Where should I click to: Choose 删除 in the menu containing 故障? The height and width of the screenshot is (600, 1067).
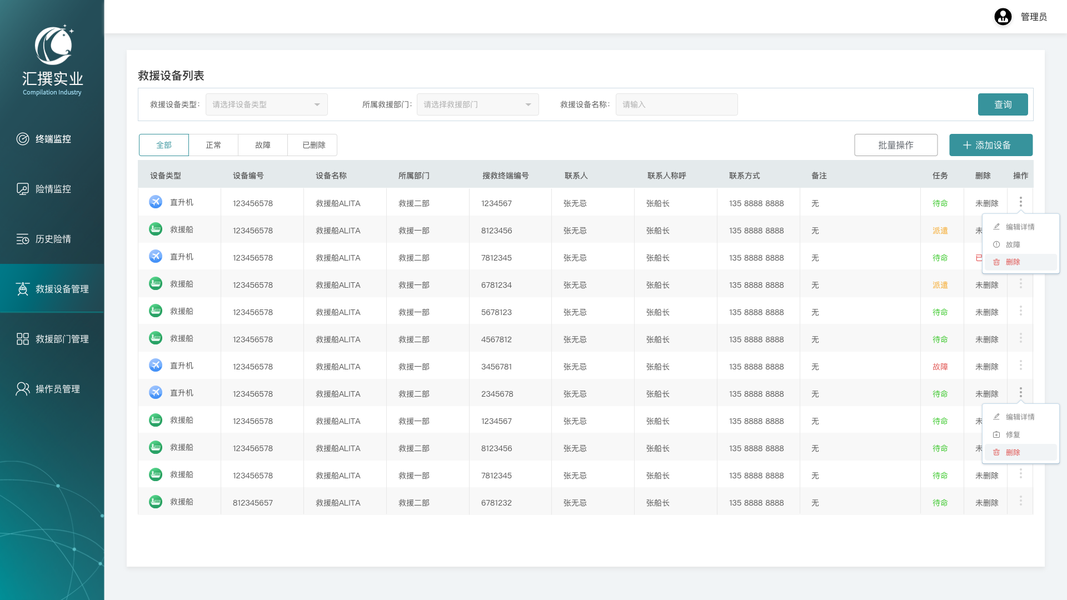pyautogui.click(x=1020, y=262)
